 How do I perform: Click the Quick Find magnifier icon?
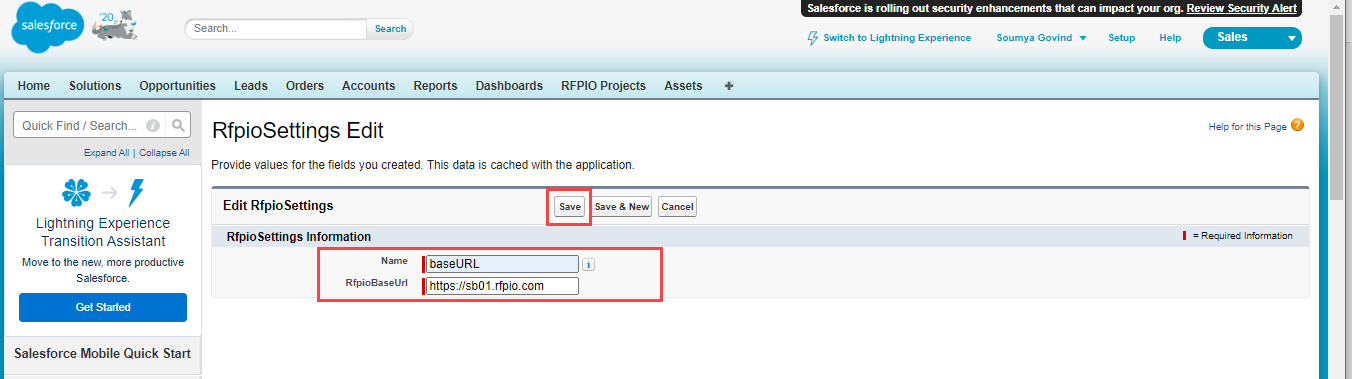point(178,125)
